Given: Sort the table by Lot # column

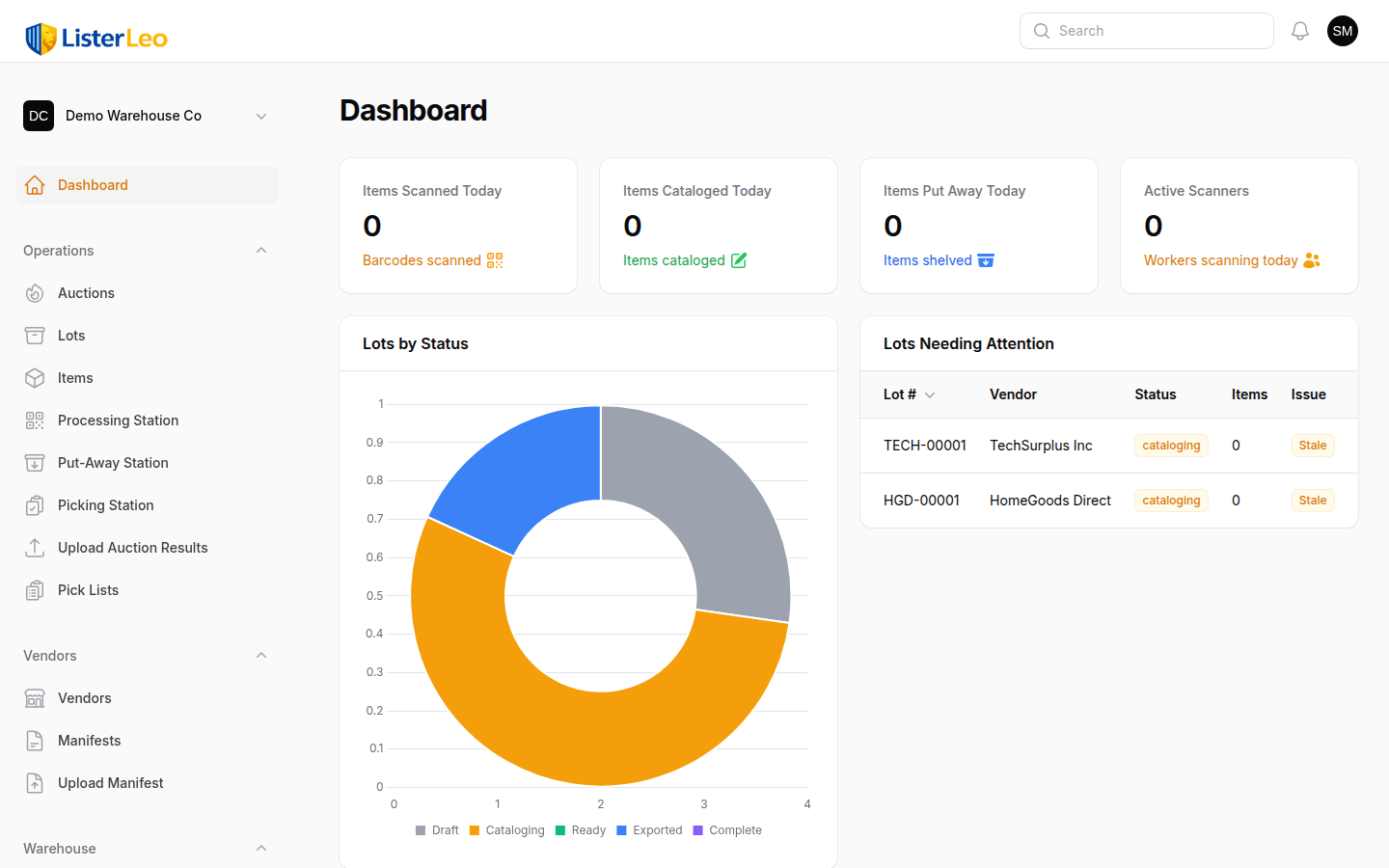Looking at the screenshot, I should pos(908,394).
